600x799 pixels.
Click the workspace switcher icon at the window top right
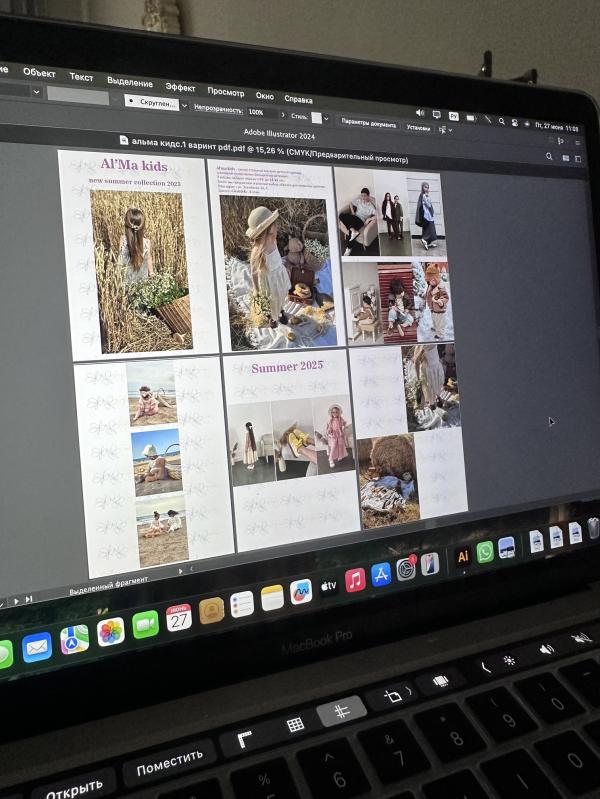coord(578,159)
